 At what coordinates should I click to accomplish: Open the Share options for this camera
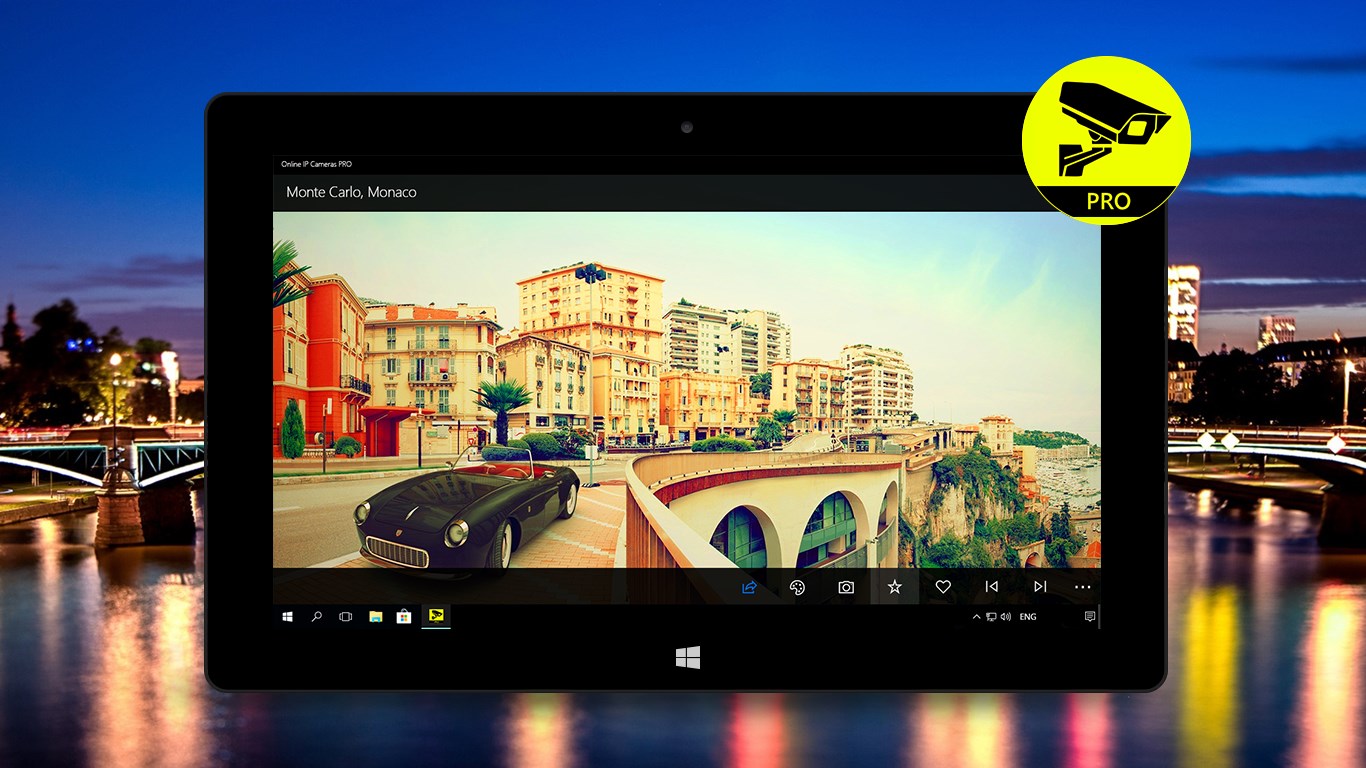tap(748, 587)
